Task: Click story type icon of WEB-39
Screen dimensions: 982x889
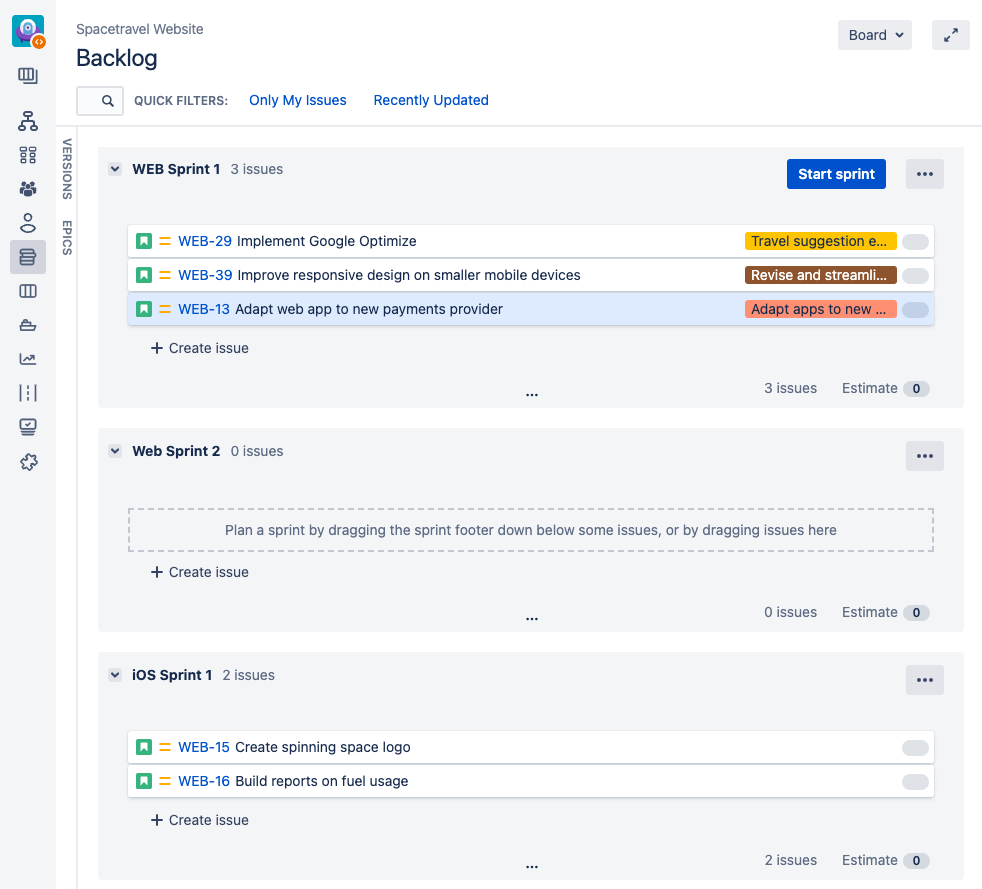Action: [144, 275]
